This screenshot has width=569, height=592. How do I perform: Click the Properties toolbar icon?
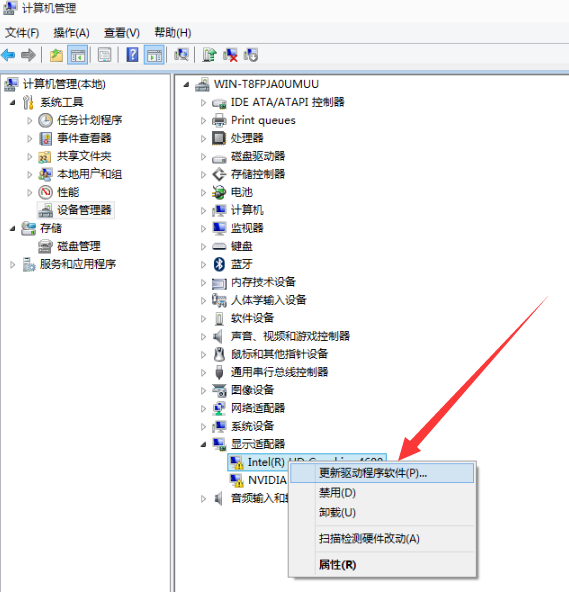[x=105, y=55]
